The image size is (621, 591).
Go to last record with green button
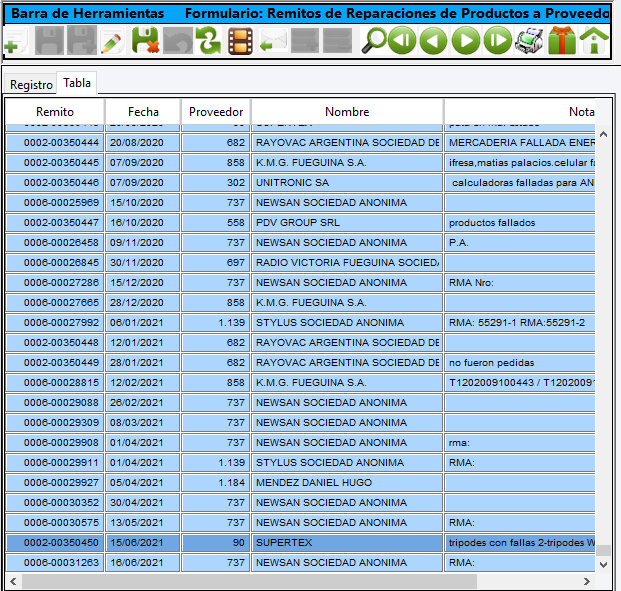(x=498, y=40)
